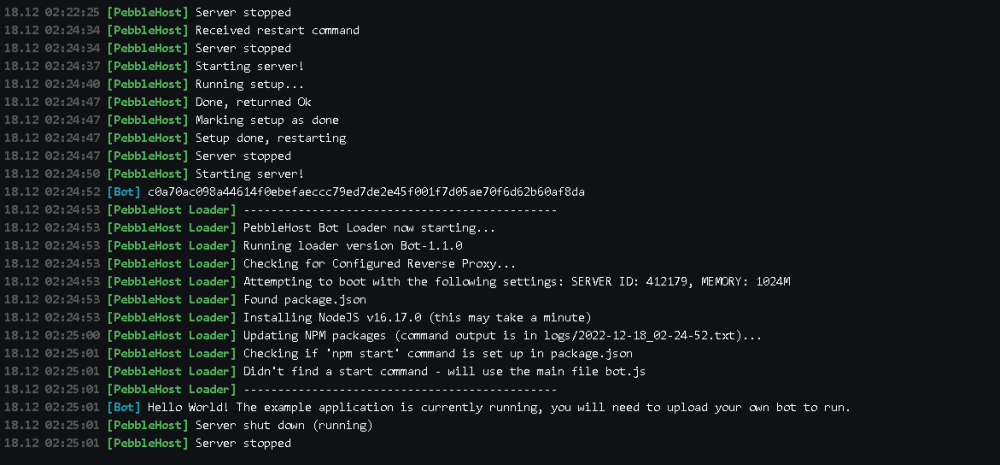Click the "Received restart command" log line

point(277,30)
